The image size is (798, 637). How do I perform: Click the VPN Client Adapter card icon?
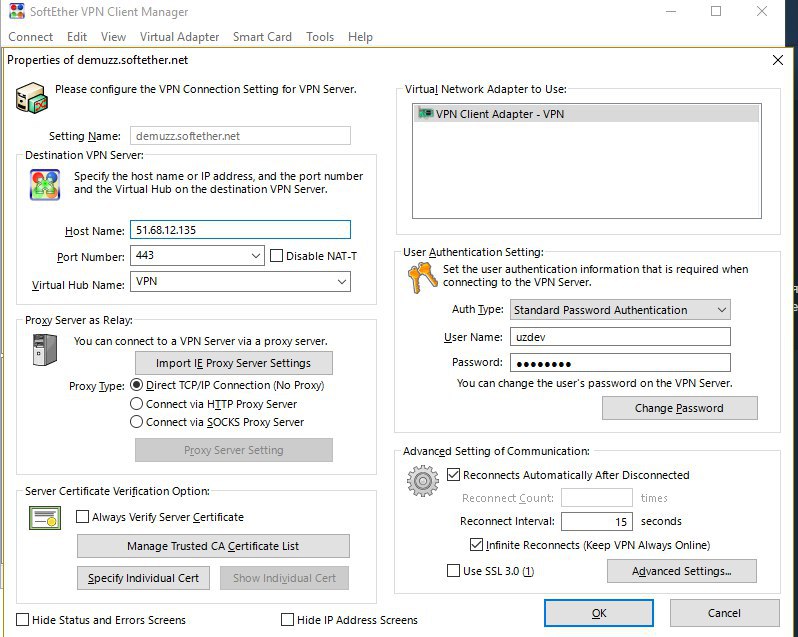pyautogui.click(x=425, y=113)
